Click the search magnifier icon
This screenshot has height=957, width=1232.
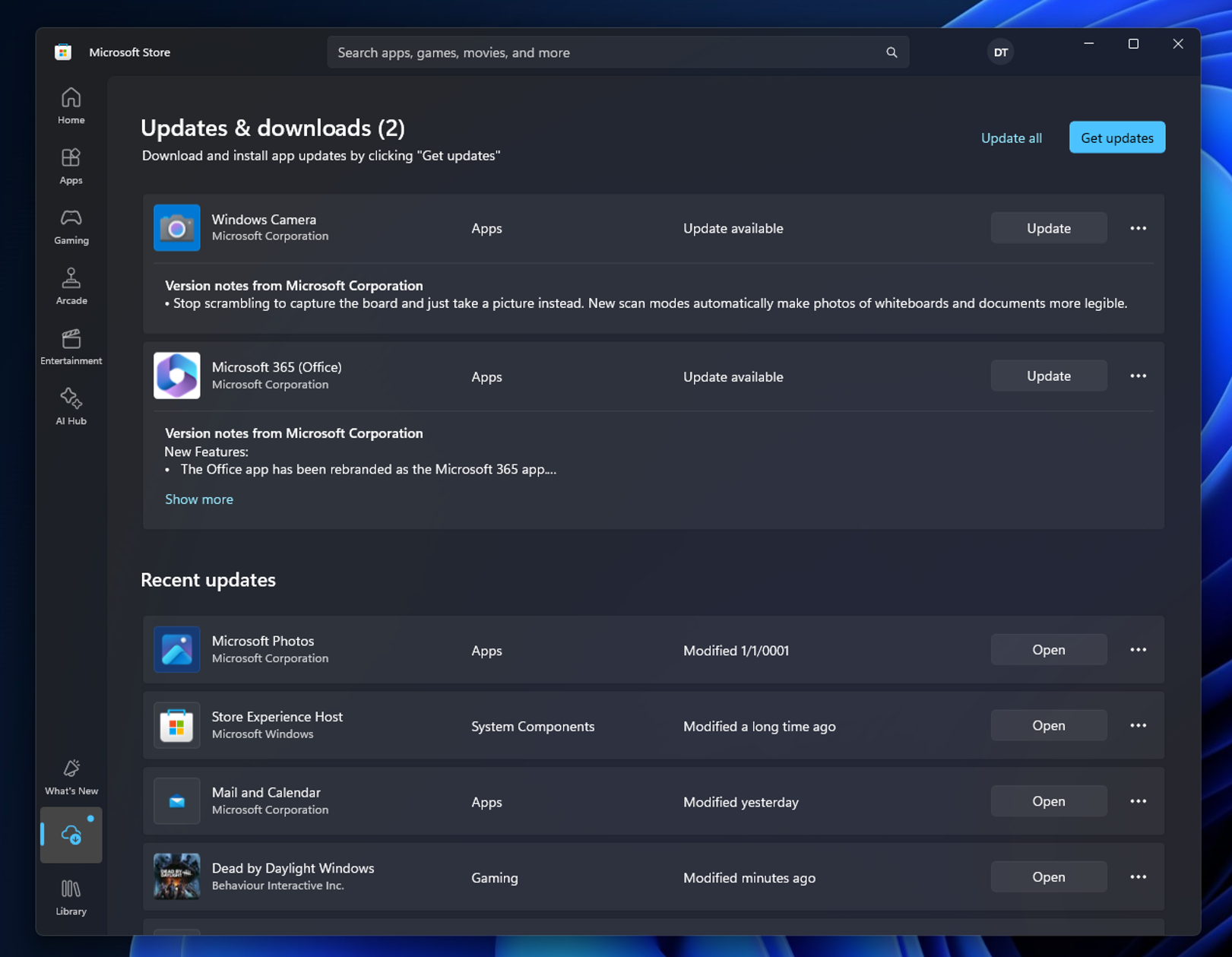[892, 52]
